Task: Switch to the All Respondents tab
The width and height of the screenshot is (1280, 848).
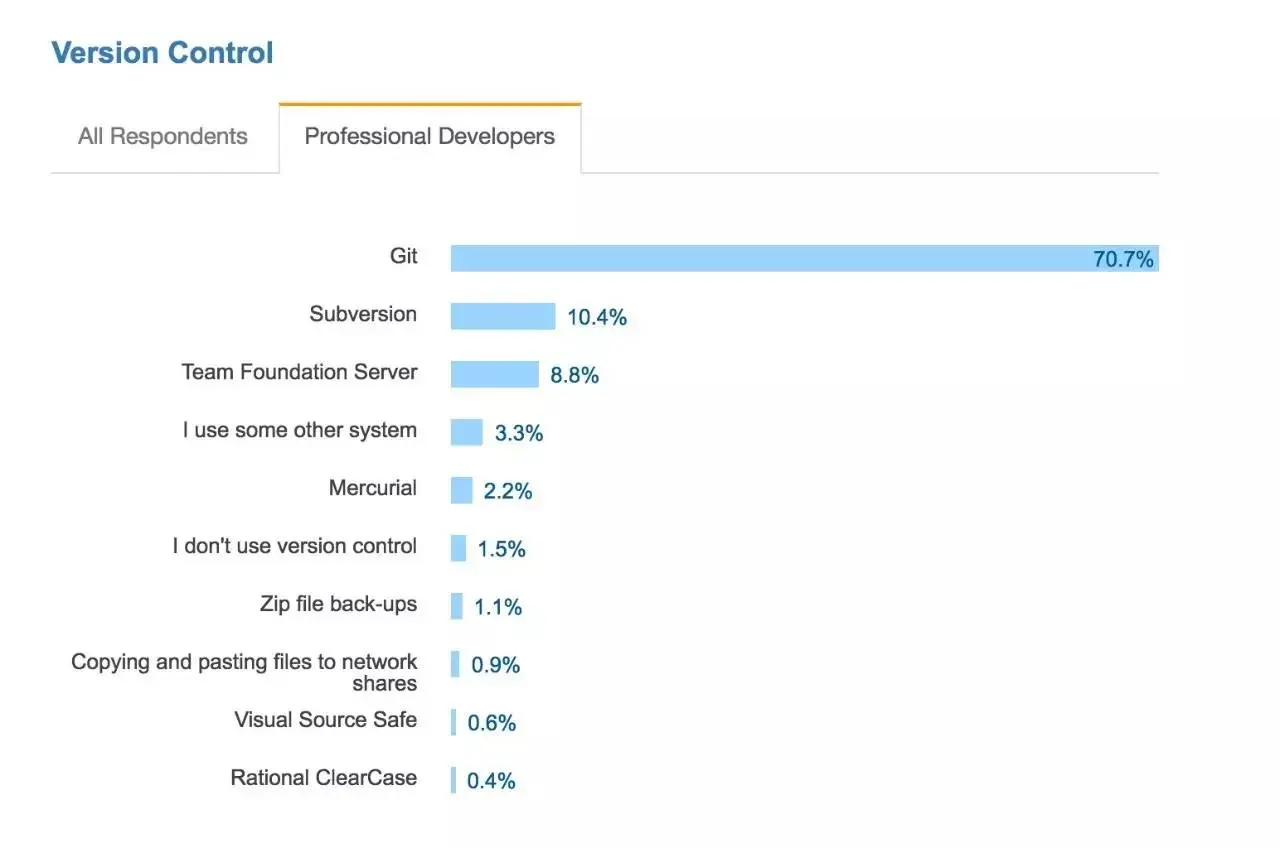Action: click(x=163, y=137)
